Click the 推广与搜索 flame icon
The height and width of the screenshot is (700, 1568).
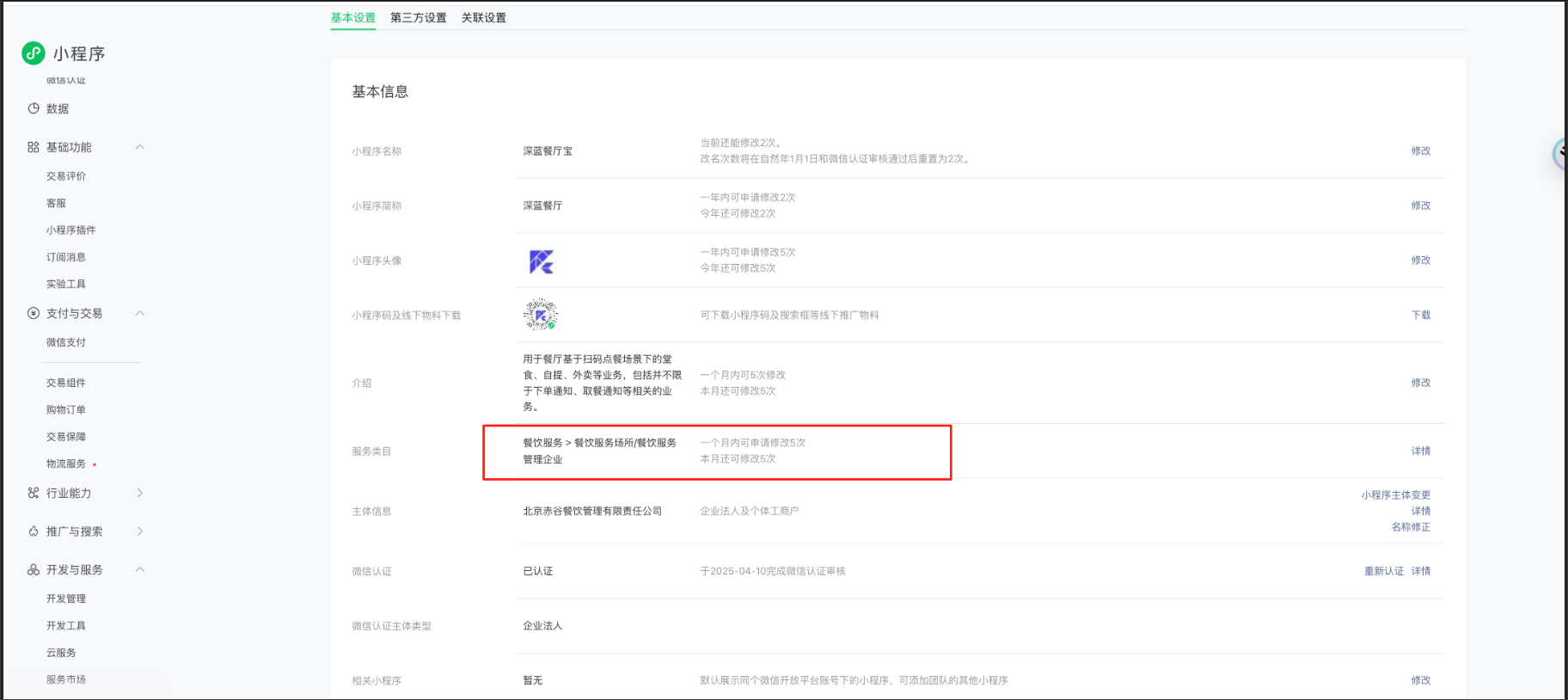pyautogui.click(x=34, y=531)
